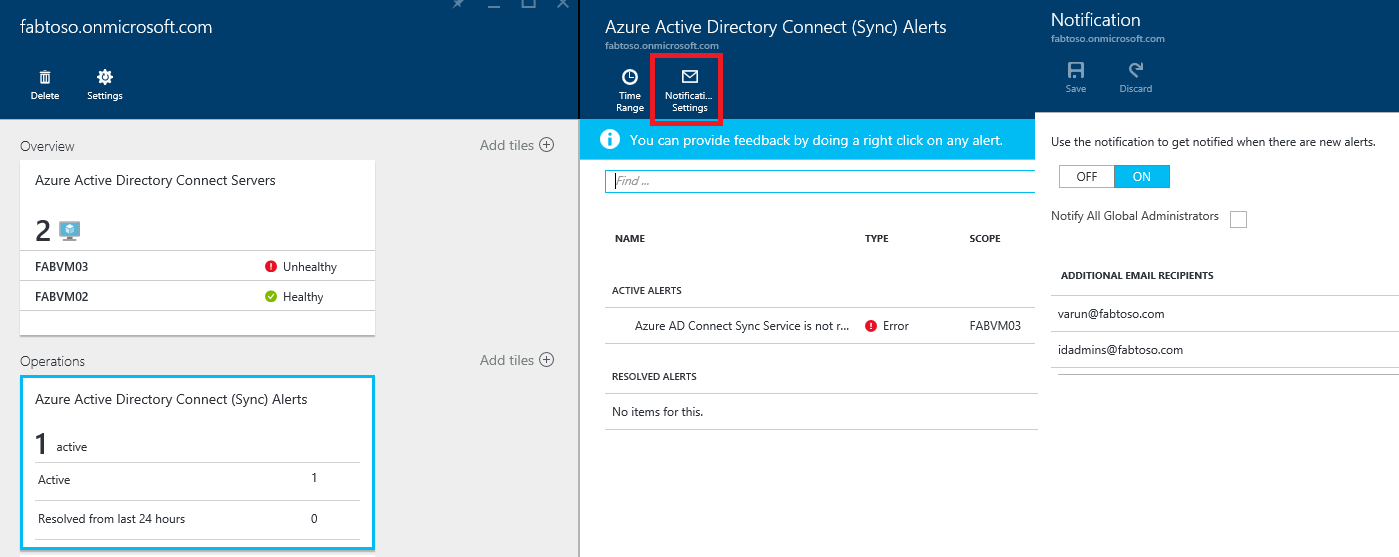
Task: Click the info icon in feedback banner
Action: click(610, 139)
